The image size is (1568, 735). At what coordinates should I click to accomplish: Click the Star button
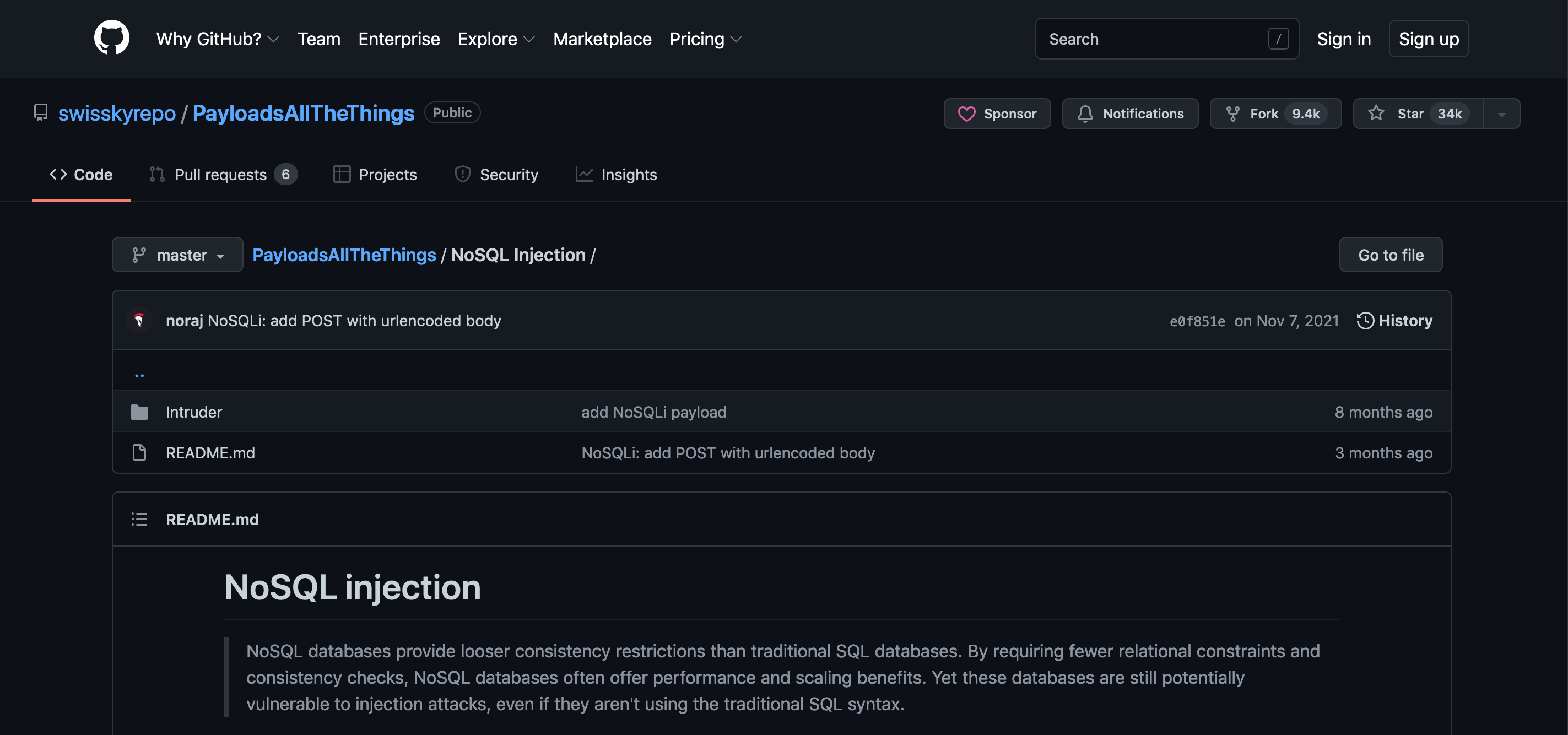click(x=1418, y=114)
